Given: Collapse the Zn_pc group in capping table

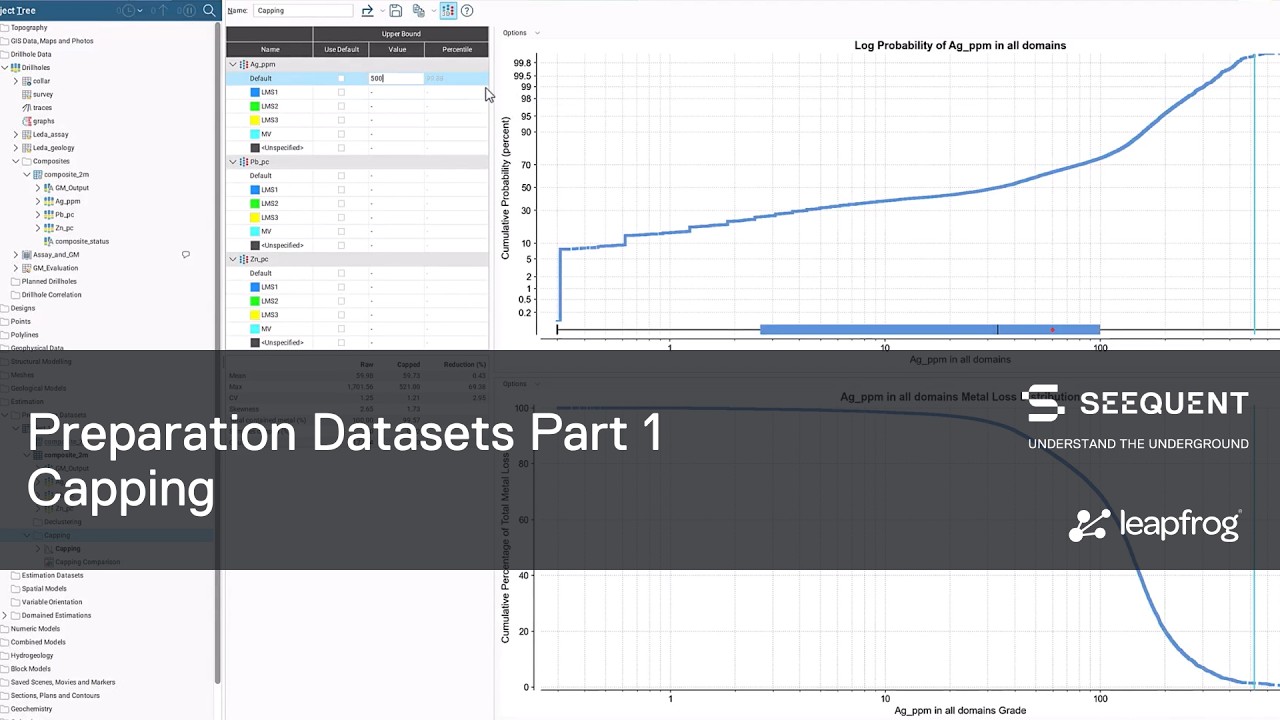Looking at the screenshot, I should pyautogui.click(x=233, y=259).
